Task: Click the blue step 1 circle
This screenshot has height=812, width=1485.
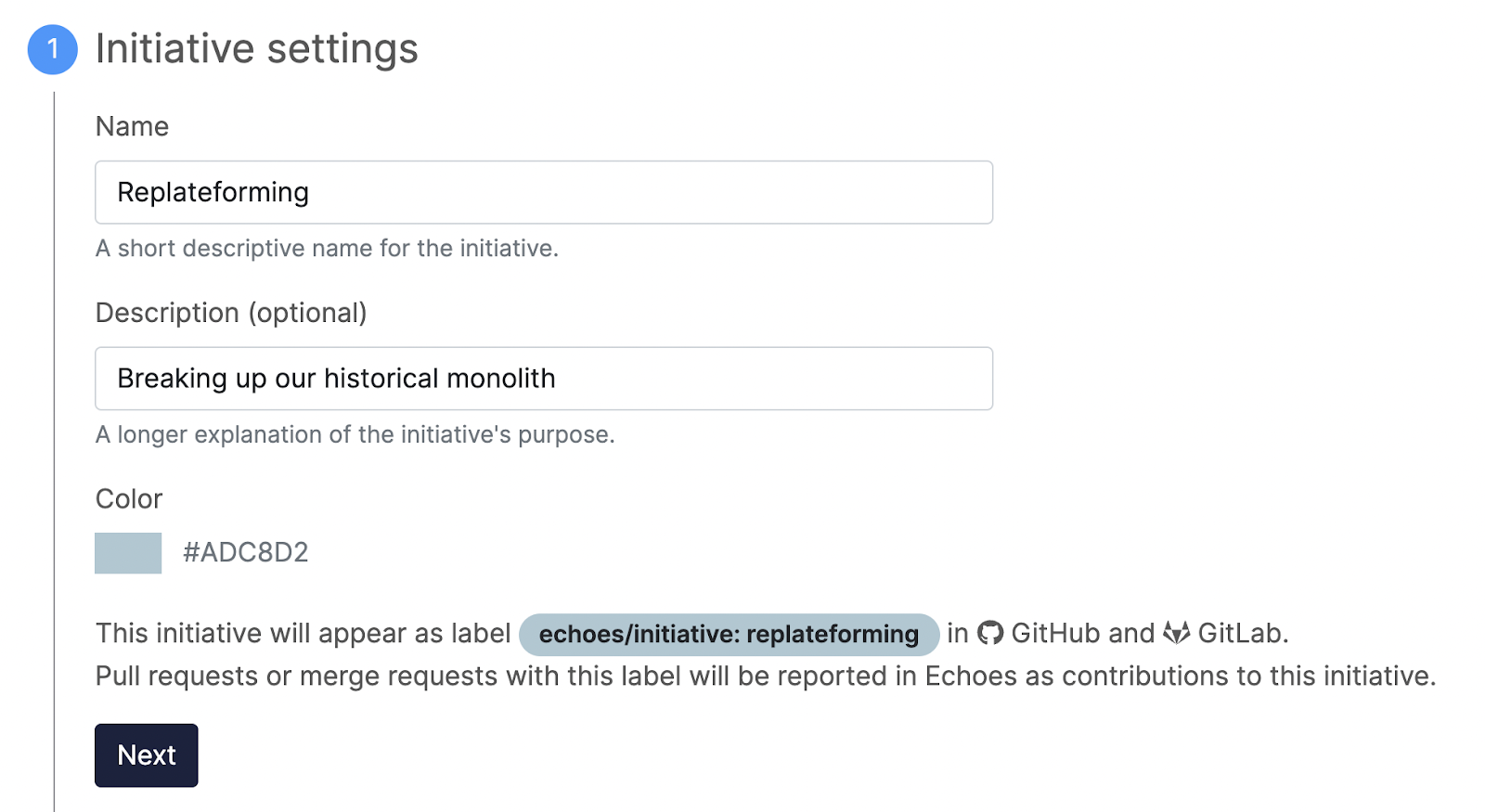Action: (x=53, y=49)
